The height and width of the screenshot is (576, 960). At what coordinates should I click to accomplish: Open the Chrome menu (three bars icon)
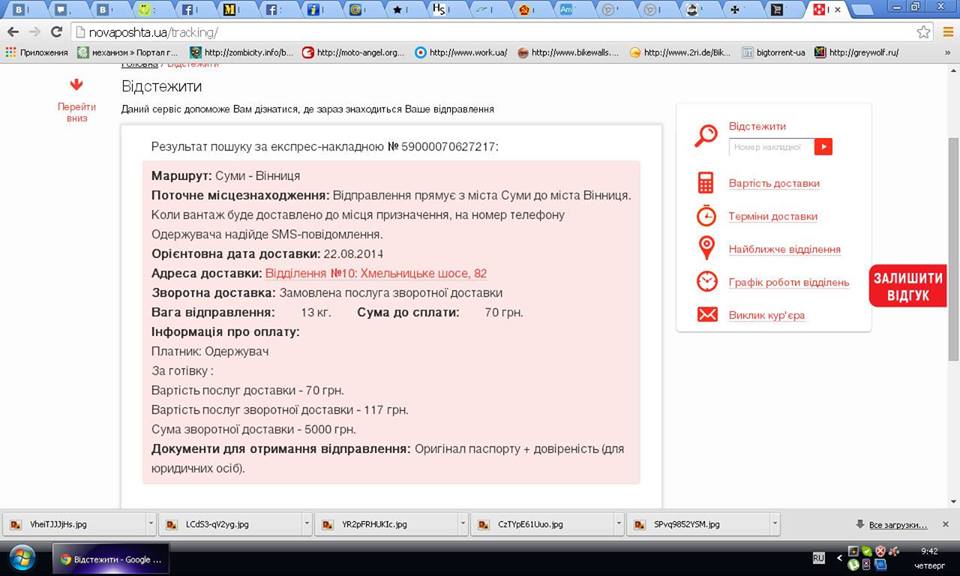point(947,32)
